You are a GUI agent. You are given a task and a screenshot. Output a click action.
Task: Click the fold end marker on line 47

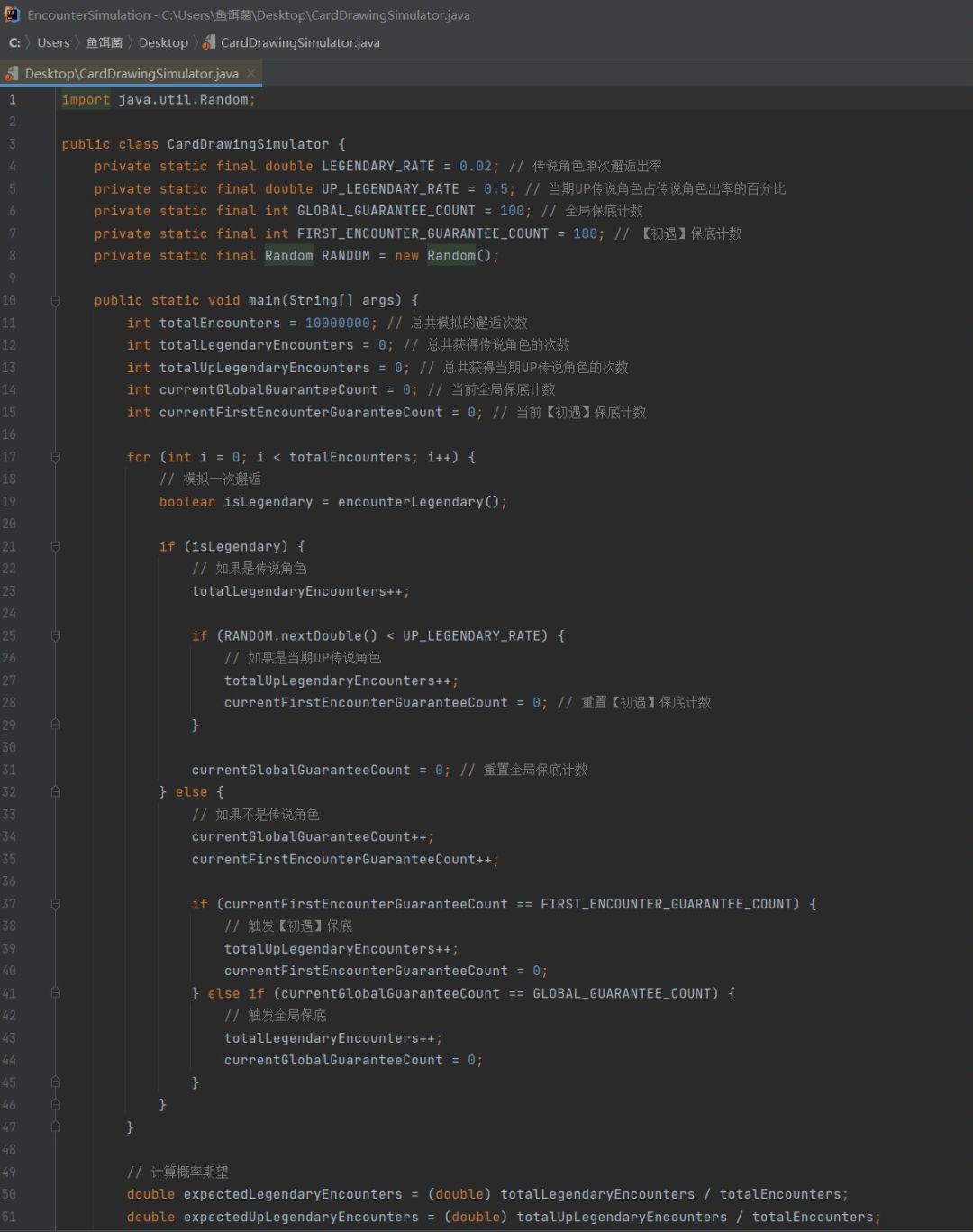(x=55, y=1127)
